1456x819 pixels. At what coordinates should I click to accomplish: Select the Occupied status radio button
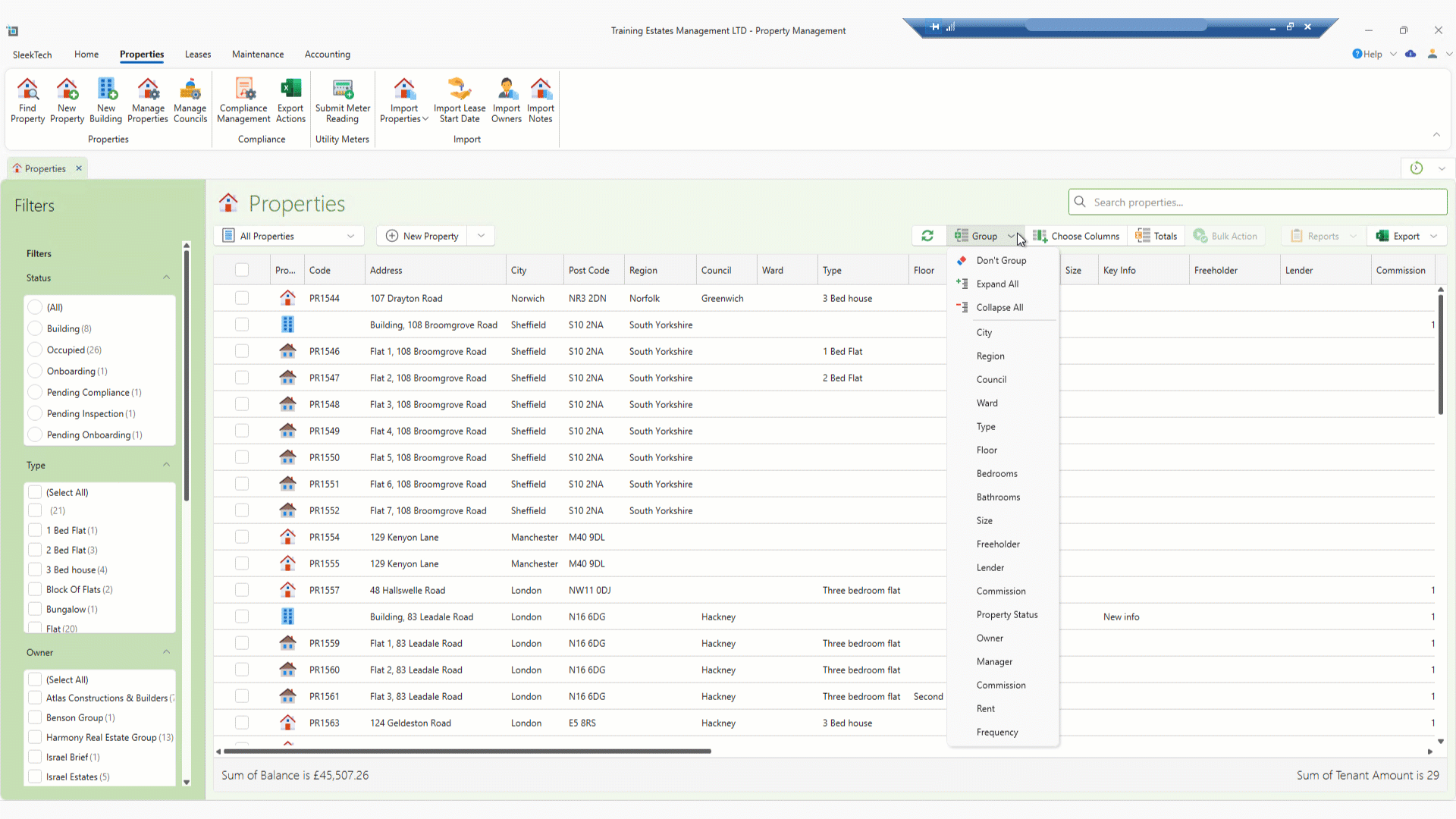click(35, 350)
